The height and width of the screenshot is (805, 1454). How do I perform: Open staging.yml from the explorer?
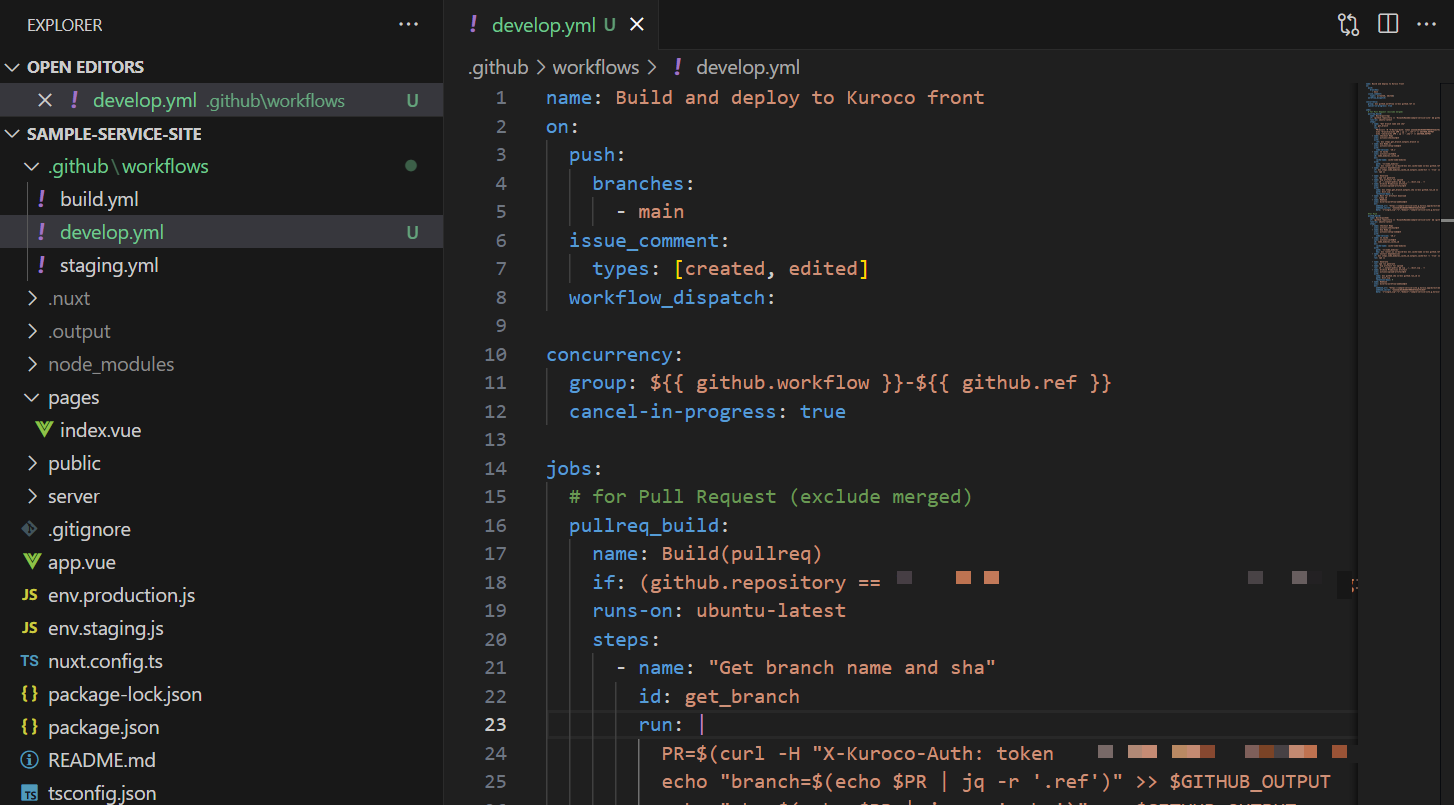pos(109,265)
